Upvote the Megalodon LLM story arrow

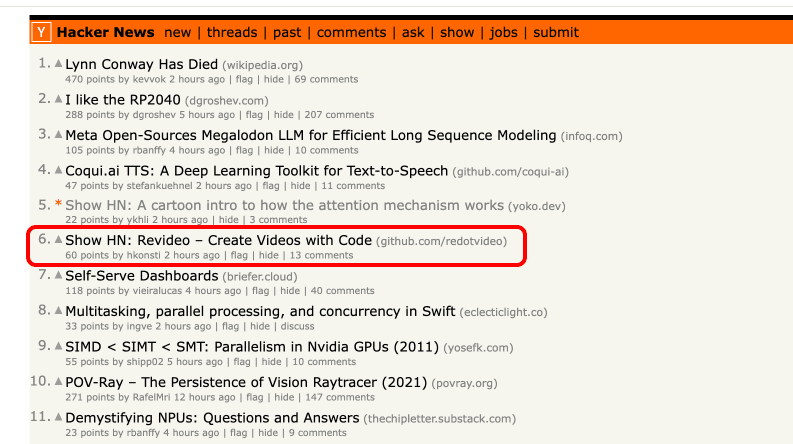[59, 134]
